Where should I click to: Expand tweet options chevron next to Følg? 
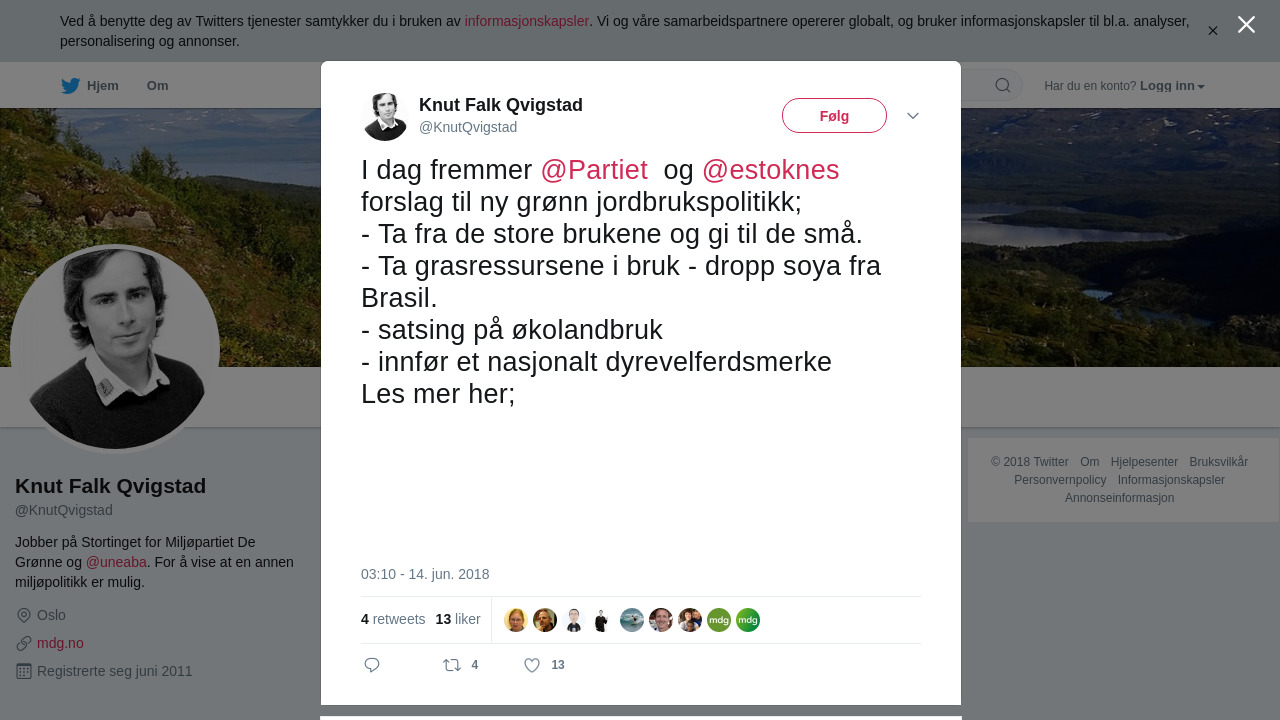tap(913, 116)
